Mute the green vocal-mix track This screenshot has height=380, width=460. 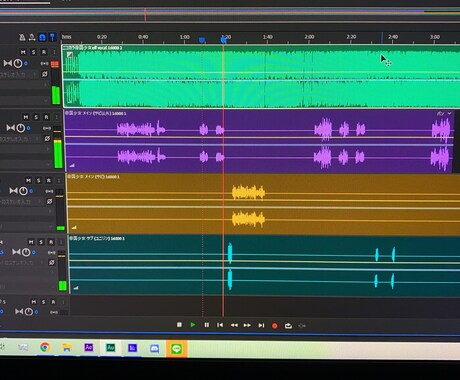(x=23, y=52)
